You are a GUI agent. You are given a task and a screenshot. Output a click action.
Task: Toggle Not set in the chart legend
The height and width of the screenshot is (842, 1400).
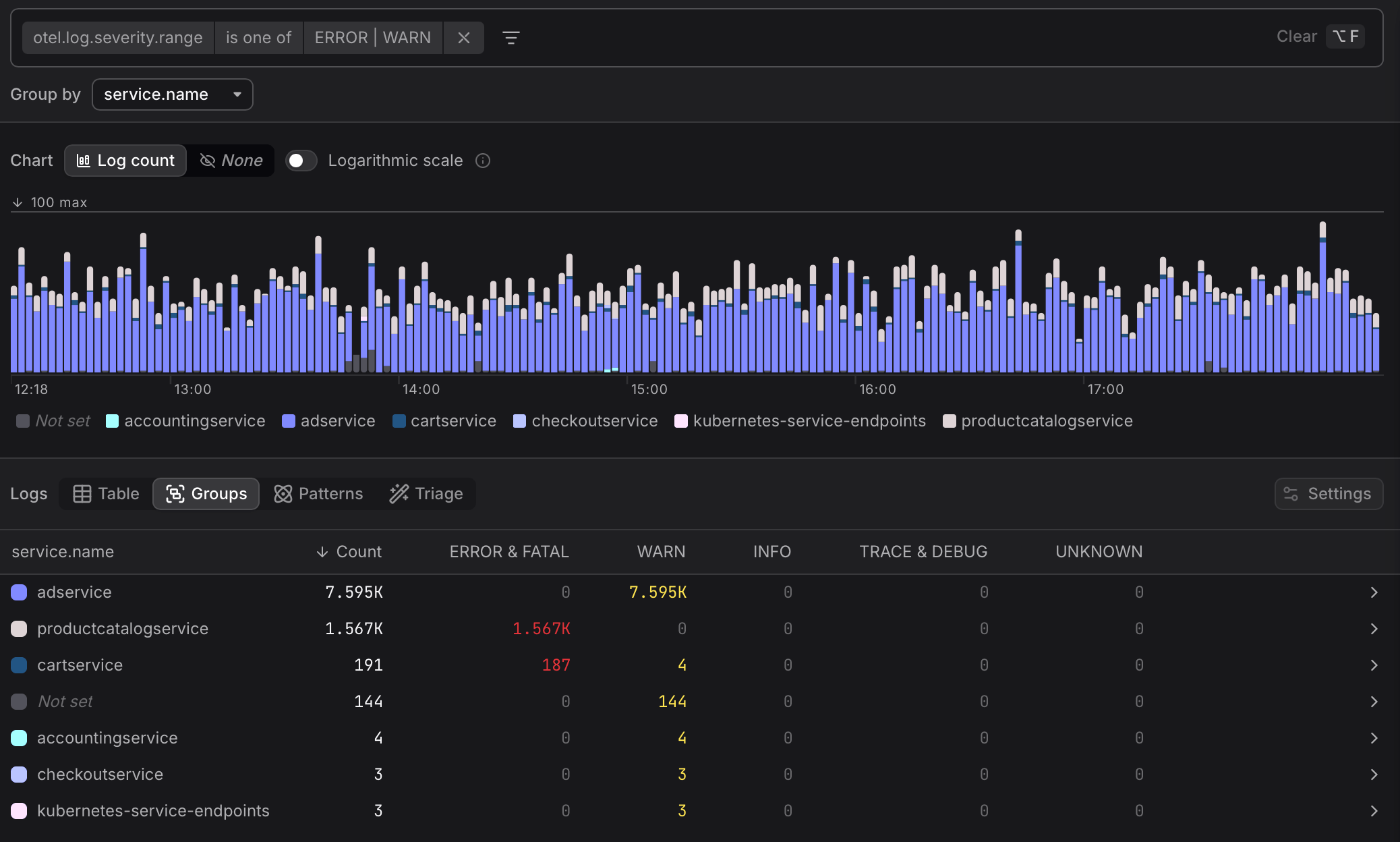(x=52, y=421)
